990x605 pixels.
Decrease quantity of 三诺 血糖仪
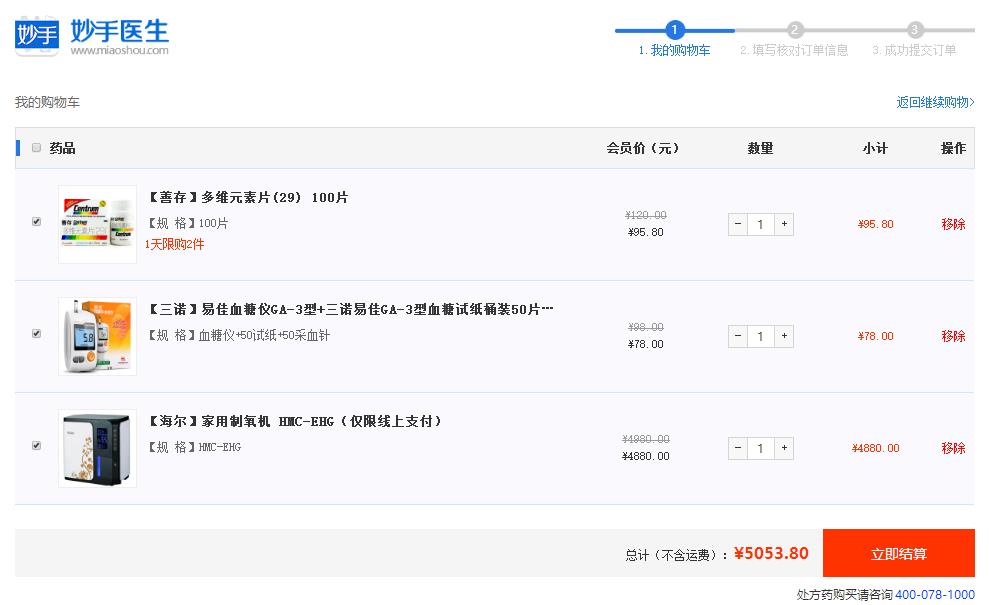coord(737,336)
